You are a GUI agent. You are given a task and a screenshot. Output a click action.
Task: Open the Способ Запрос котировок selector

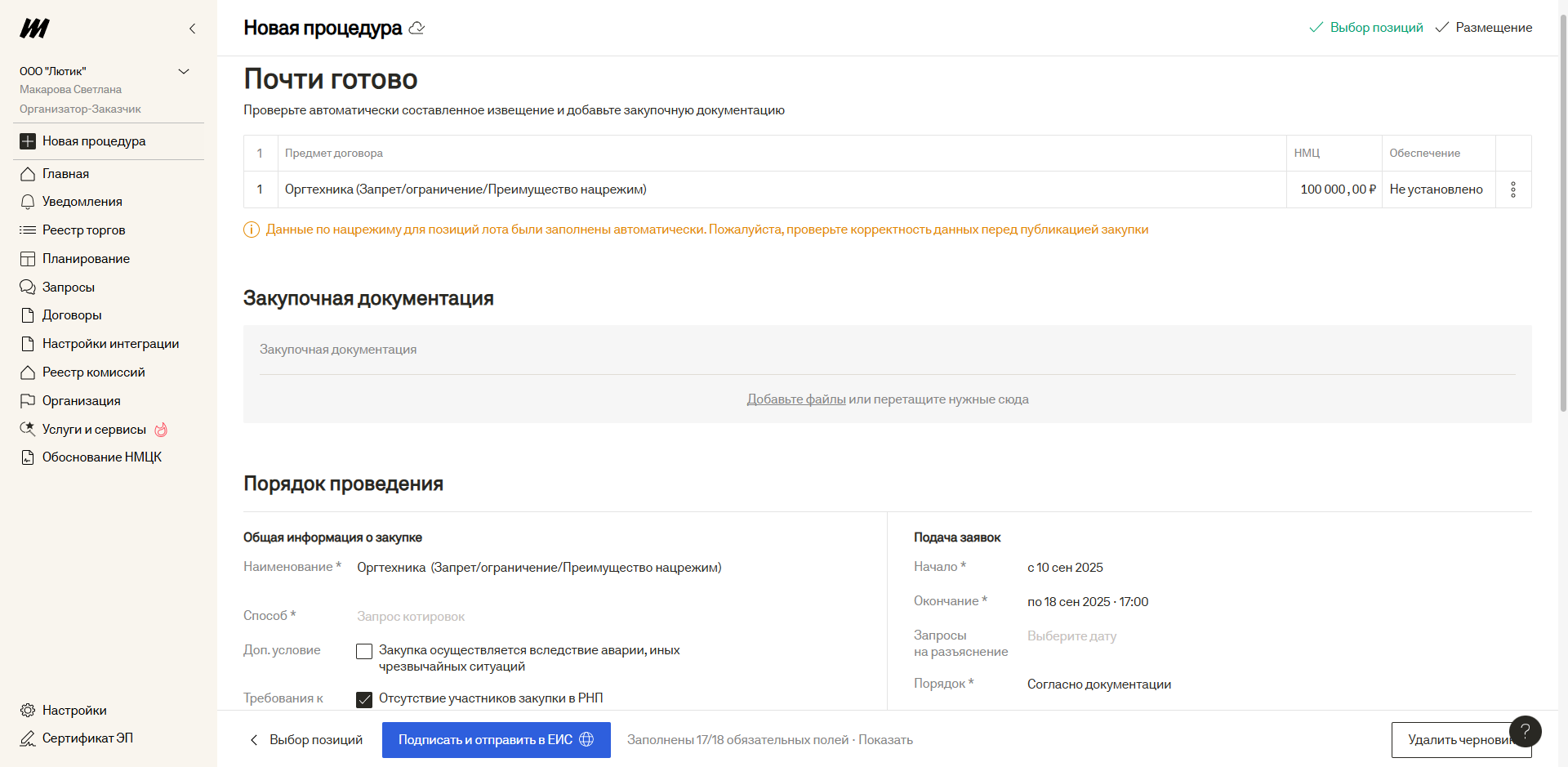tap(411, 617)
